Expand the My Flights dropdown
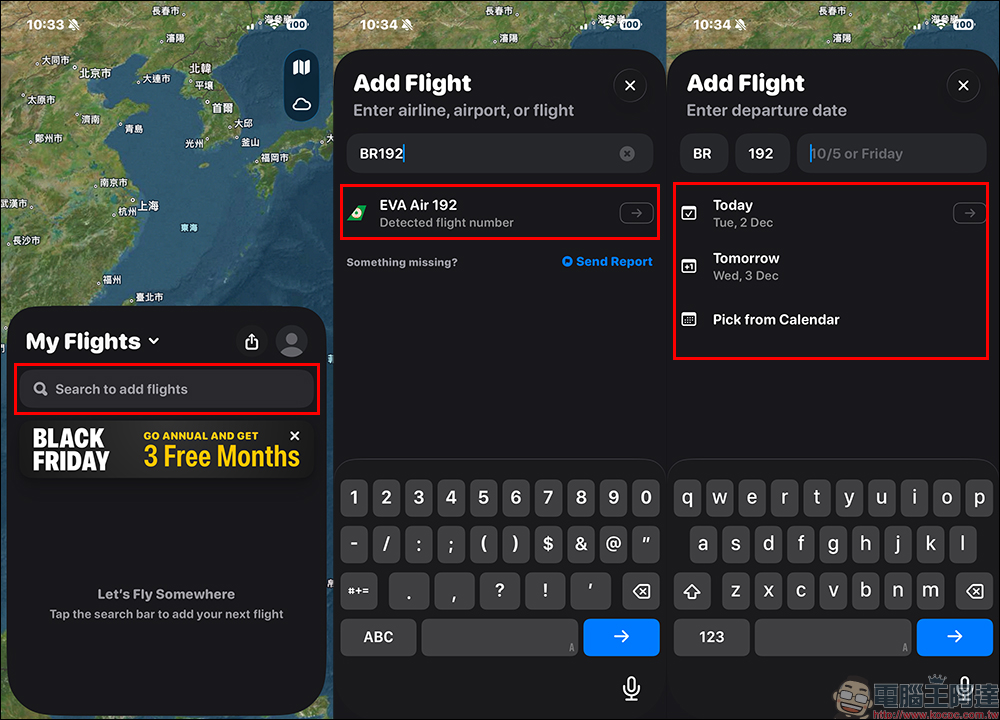Image resolution: width=1000 pixels, height=720 pixels. pos(154,341)
